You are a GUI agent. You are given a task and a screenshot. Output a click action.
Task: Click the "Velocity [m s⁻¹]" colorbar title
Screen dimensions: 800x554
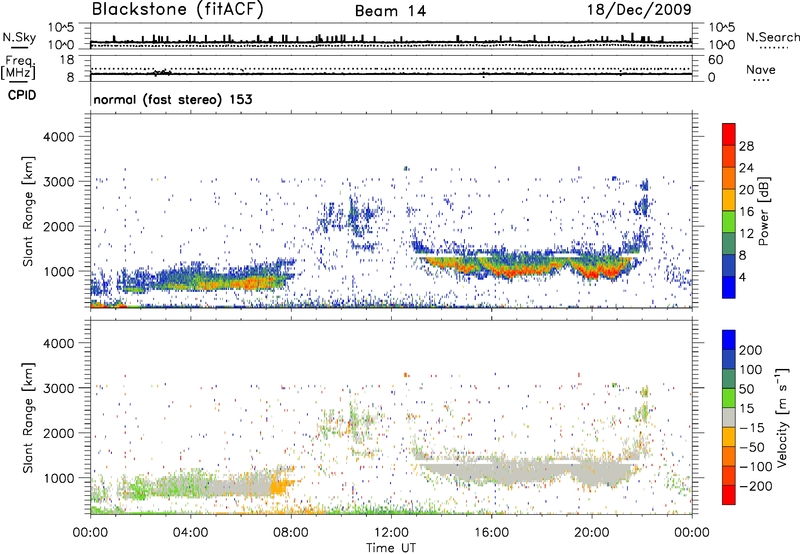[x=782, y=417]
